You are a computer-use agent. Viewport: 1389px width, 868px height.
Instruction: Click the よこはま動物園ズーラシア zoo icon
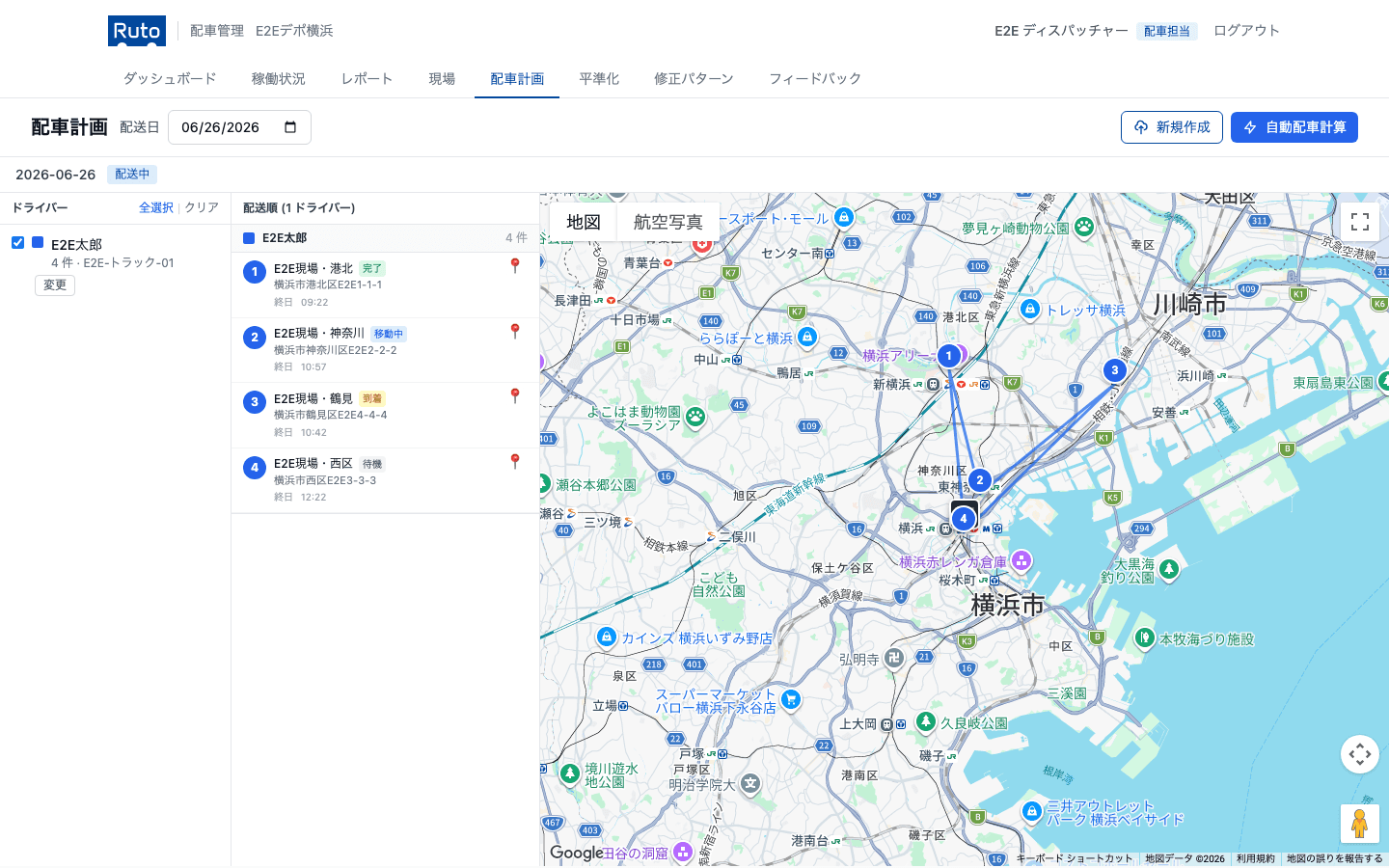[x=695, y=418]
